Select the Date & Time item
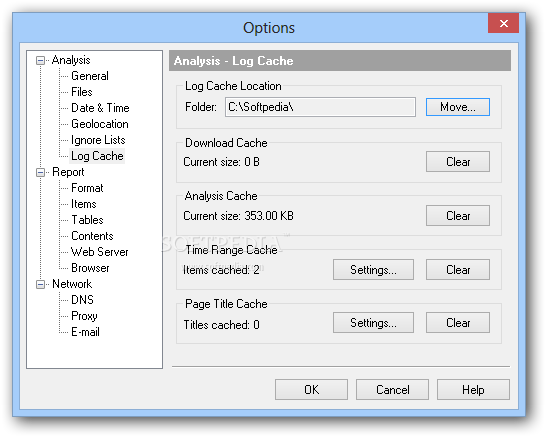This screenshot has height=437, width=546. click(100, 108)
